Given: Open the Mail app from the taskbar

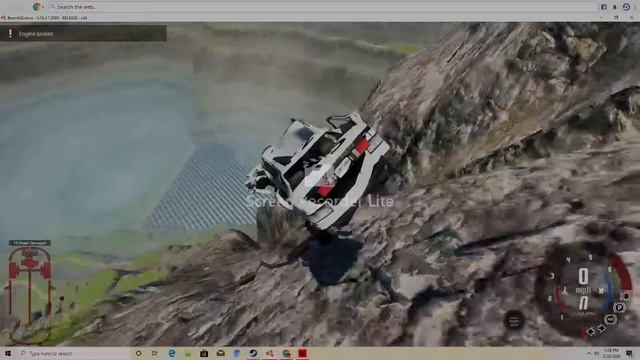Looking at the screenshot, I should [x=220, y=353].
